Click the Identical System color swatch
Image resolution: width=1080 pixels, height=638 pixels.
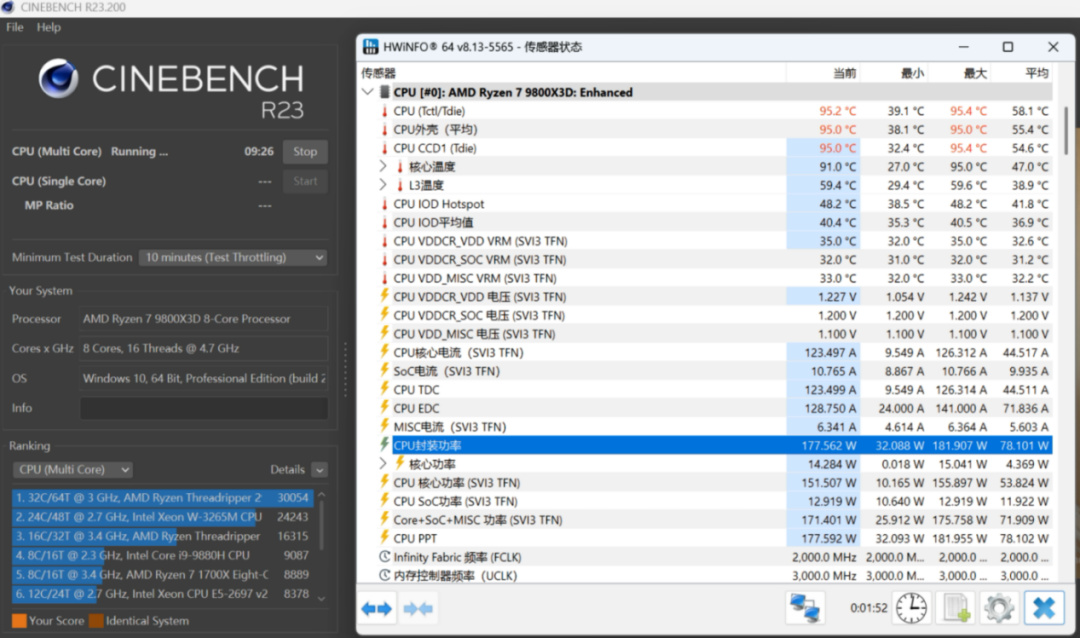96,621
